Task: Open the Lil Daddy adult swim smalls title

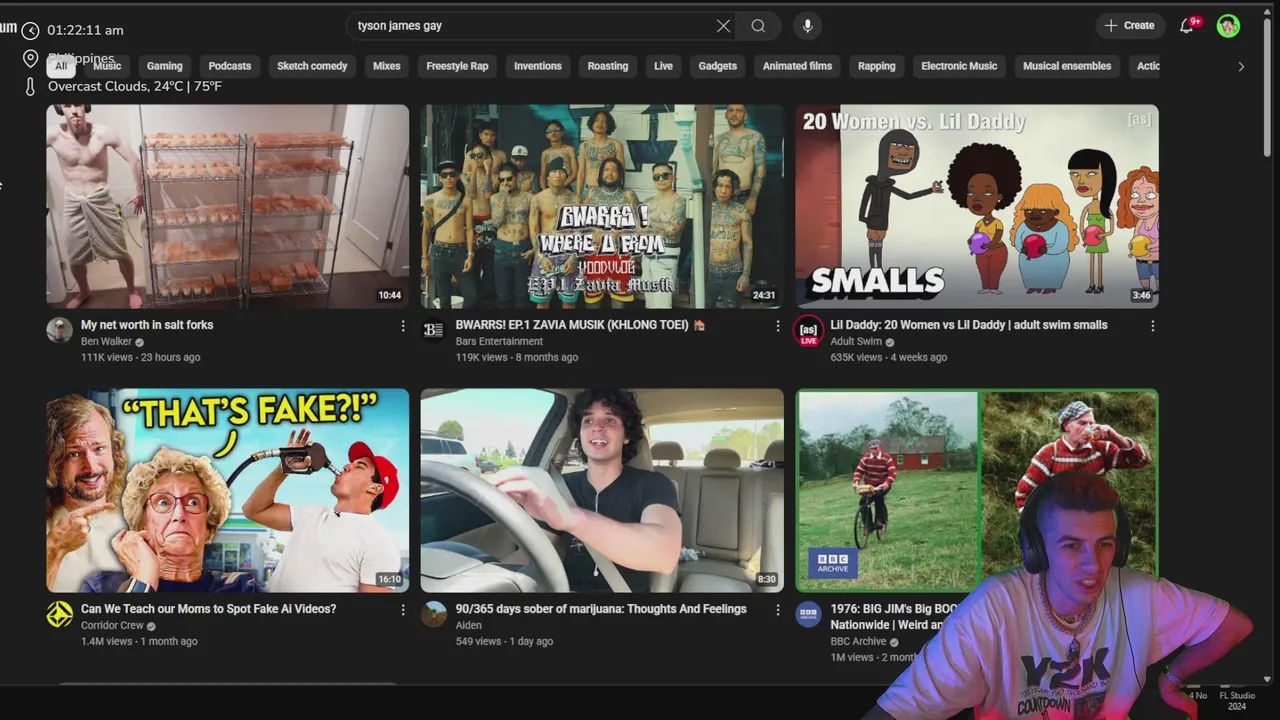Action: [969, 325]
